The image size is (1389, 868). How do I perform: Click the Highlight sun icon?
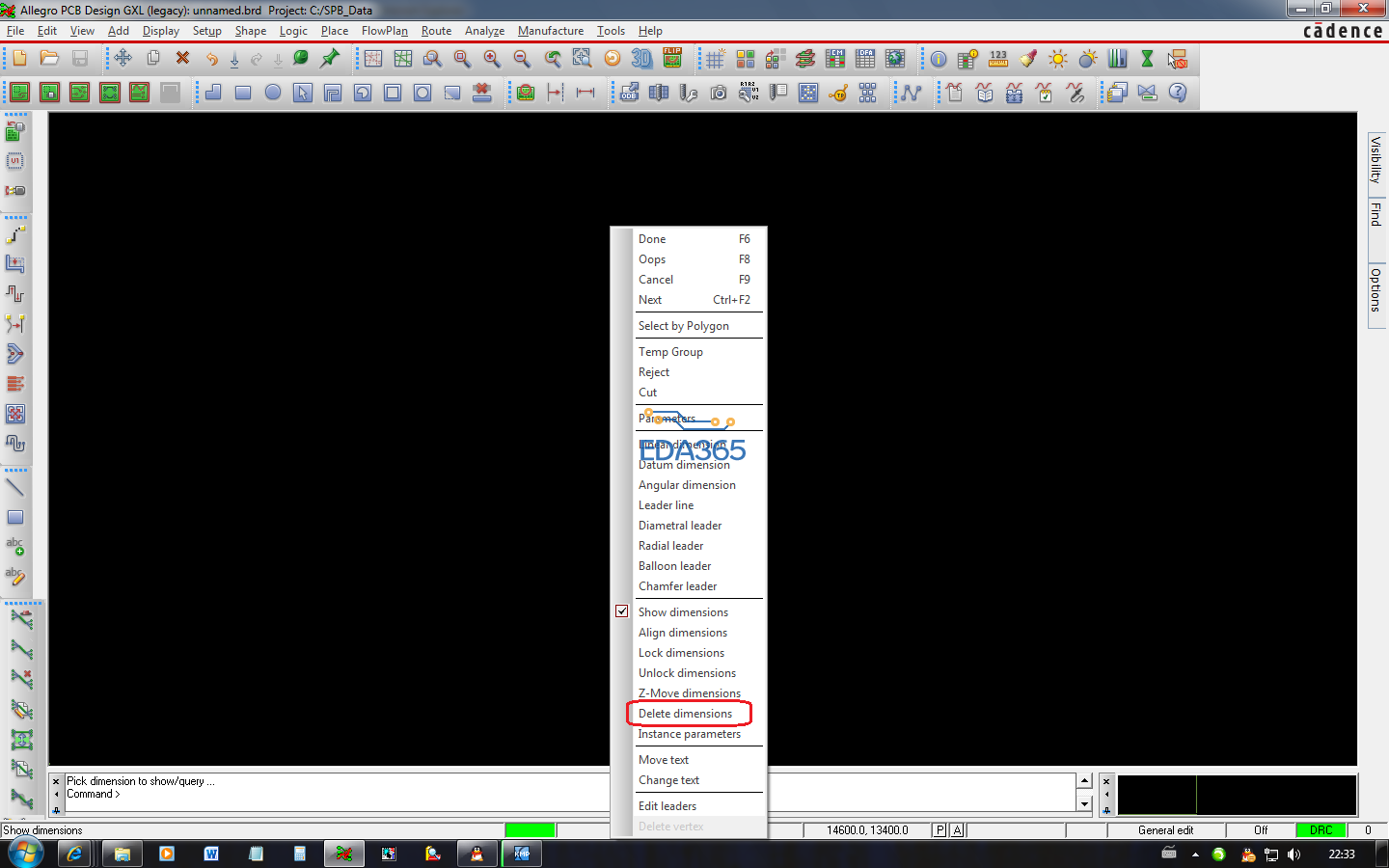coord(1058,59)
